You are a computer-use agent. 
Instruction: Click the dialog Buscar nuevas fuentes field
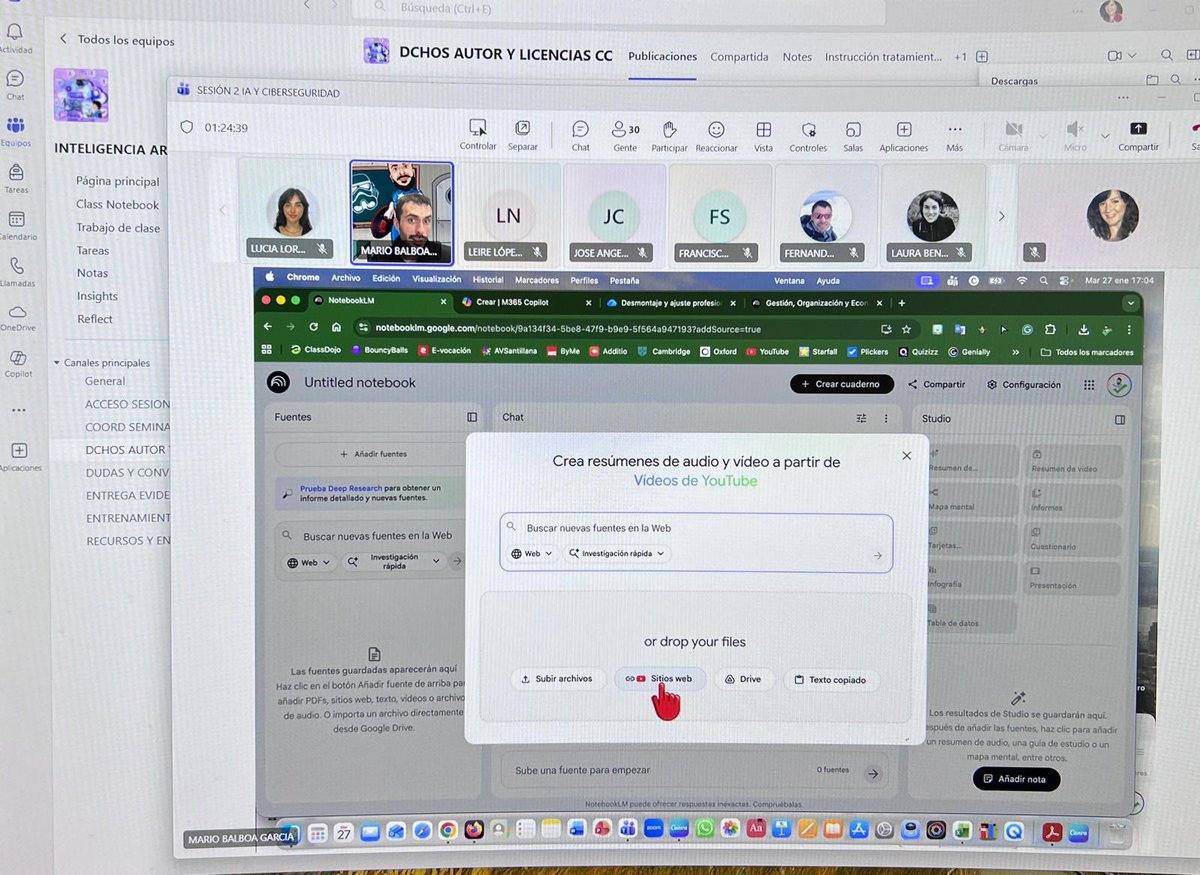point(696,527)
